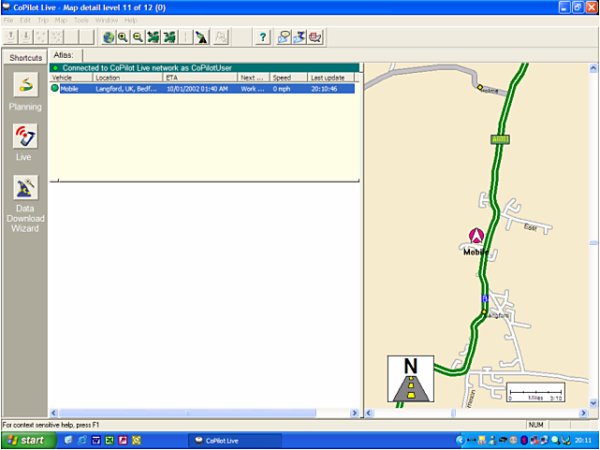The width and height of the screenshot is (600, 450).
Task: Click the toolbar icon with the dark arrow
Action: pyautogui.click(x=300, y=37)
